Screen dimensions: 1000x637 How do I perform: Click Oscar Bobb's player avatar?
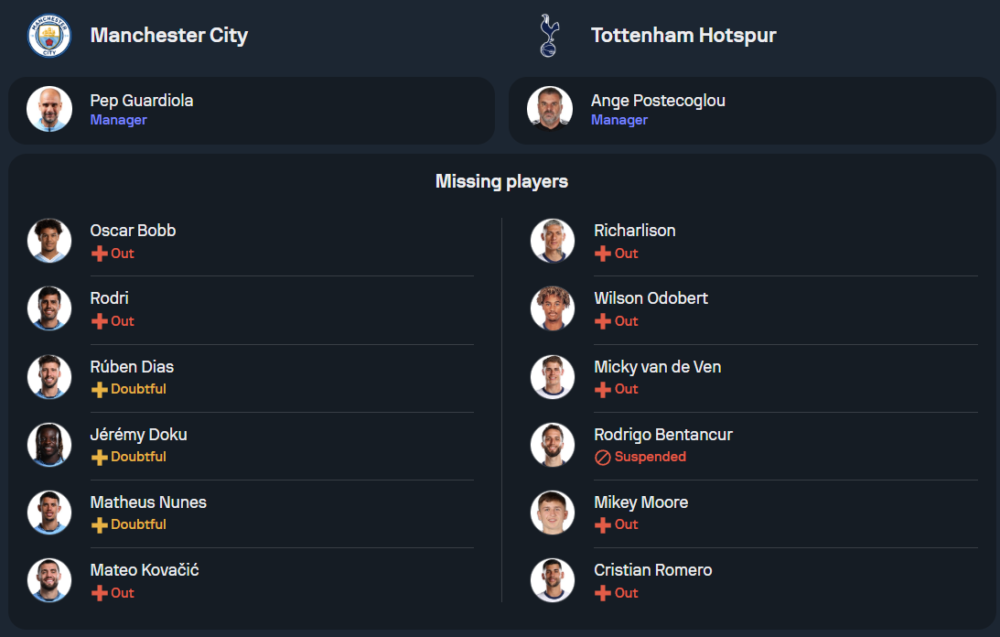[x=49, y=241]
